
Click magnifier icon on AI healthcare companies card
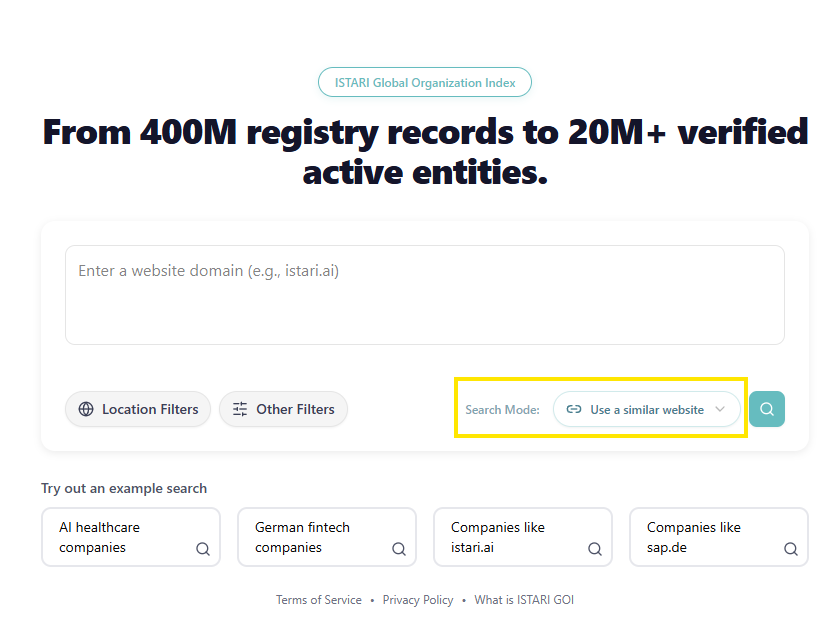202,549
